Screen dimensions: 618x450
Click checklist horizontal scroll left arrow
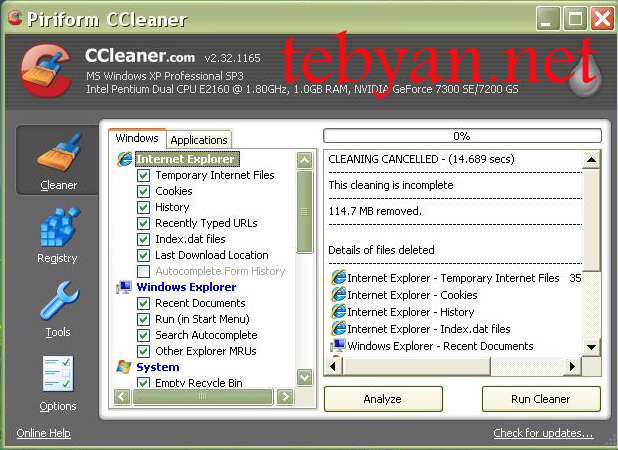(122, 396)
